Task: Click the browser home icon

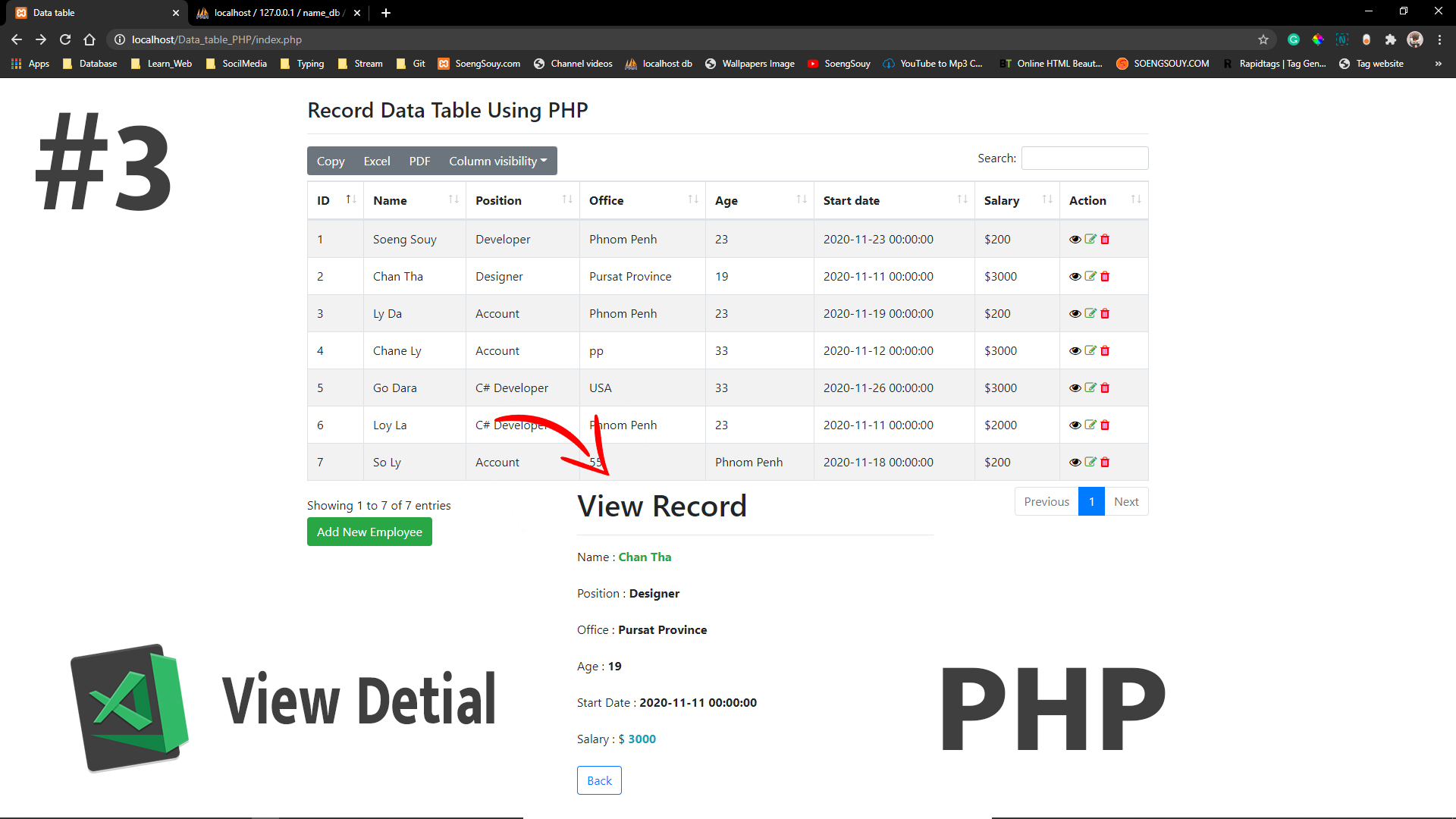Action: point(89,39)
